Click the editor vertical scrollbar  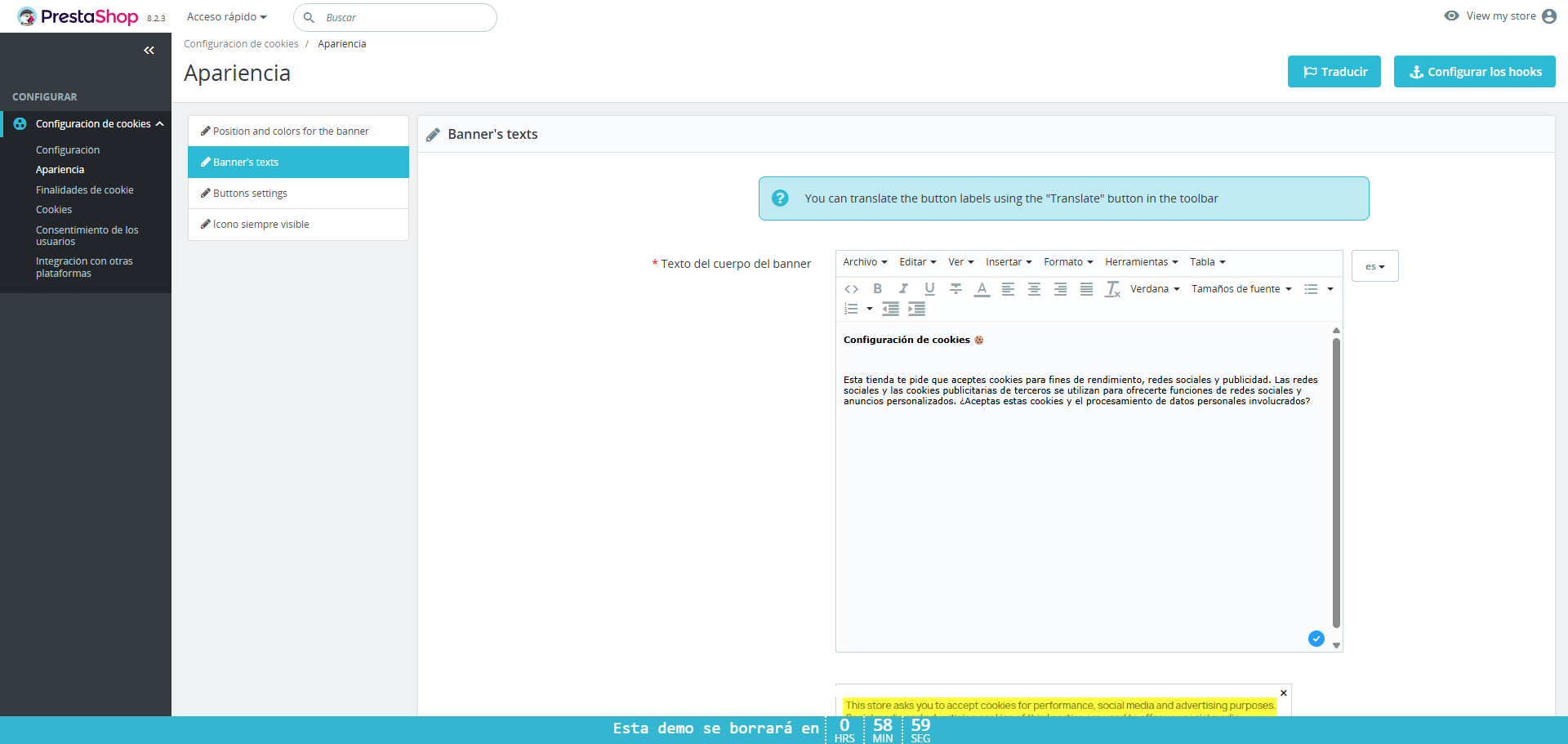[1336, 482]
